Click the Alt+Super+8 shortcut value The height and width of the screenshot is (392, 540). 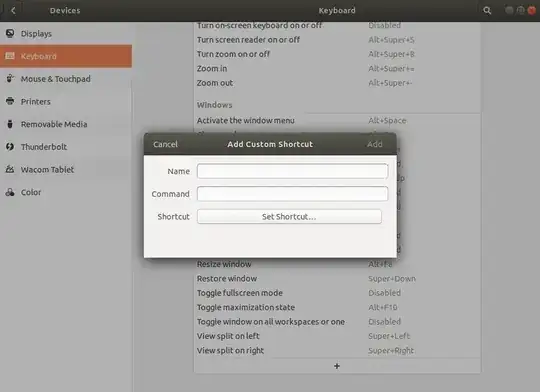click(x=391, y=54)
